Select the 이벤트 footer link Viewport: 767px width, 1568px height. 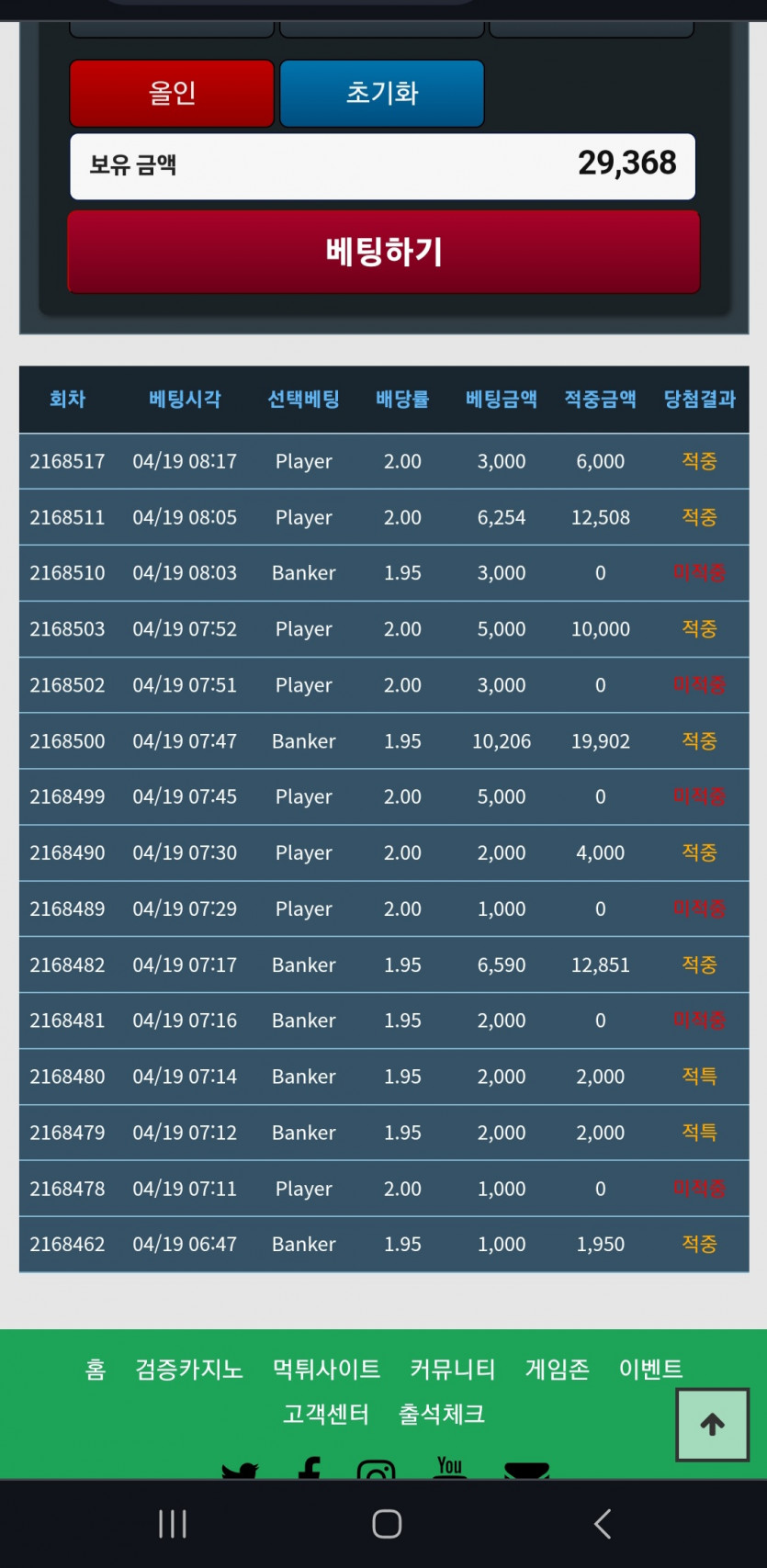pyautogui.click(x=650, y=1370)
